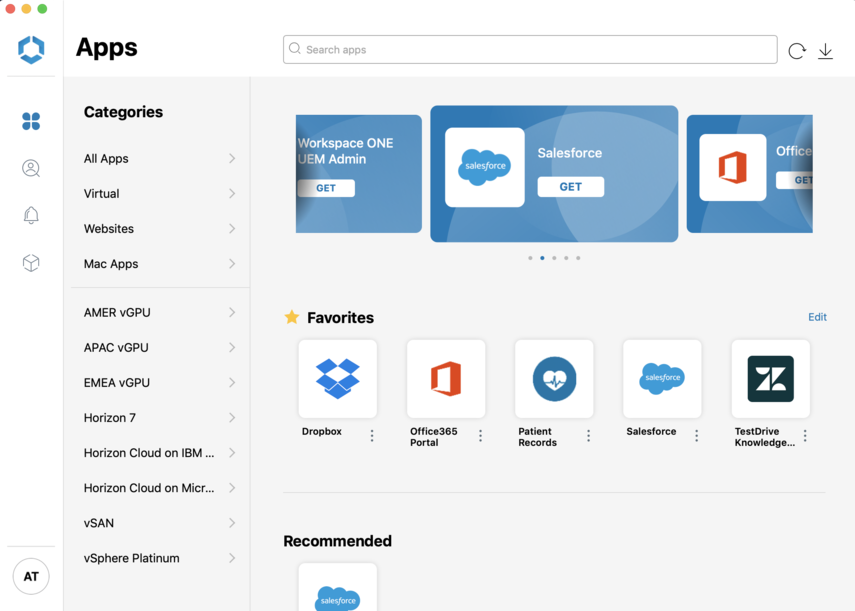Select the Mac Apps category
The width and height of the screenshot is (855, 611).
click(x=111, y=264)
